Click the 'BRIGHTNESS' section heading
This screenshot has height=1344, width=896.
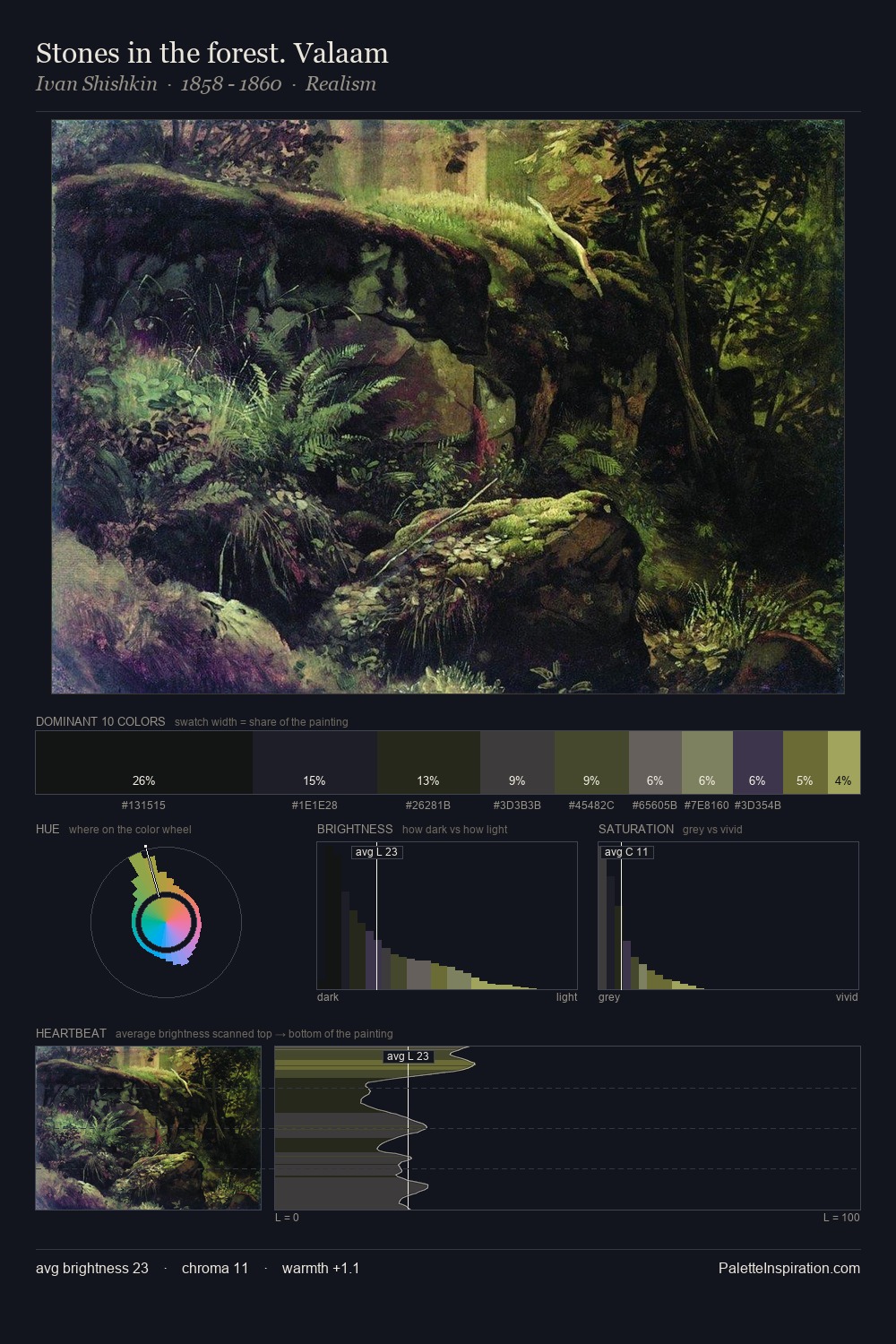pyautogui.click(x=355, y=829)
